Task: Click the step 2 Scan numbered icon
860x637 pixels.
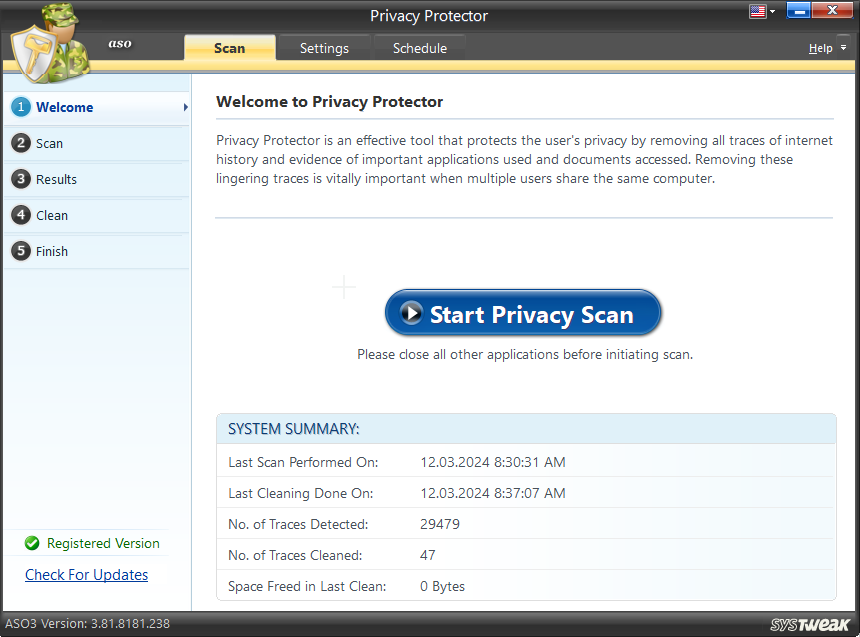Action: (x=21, y=143)
